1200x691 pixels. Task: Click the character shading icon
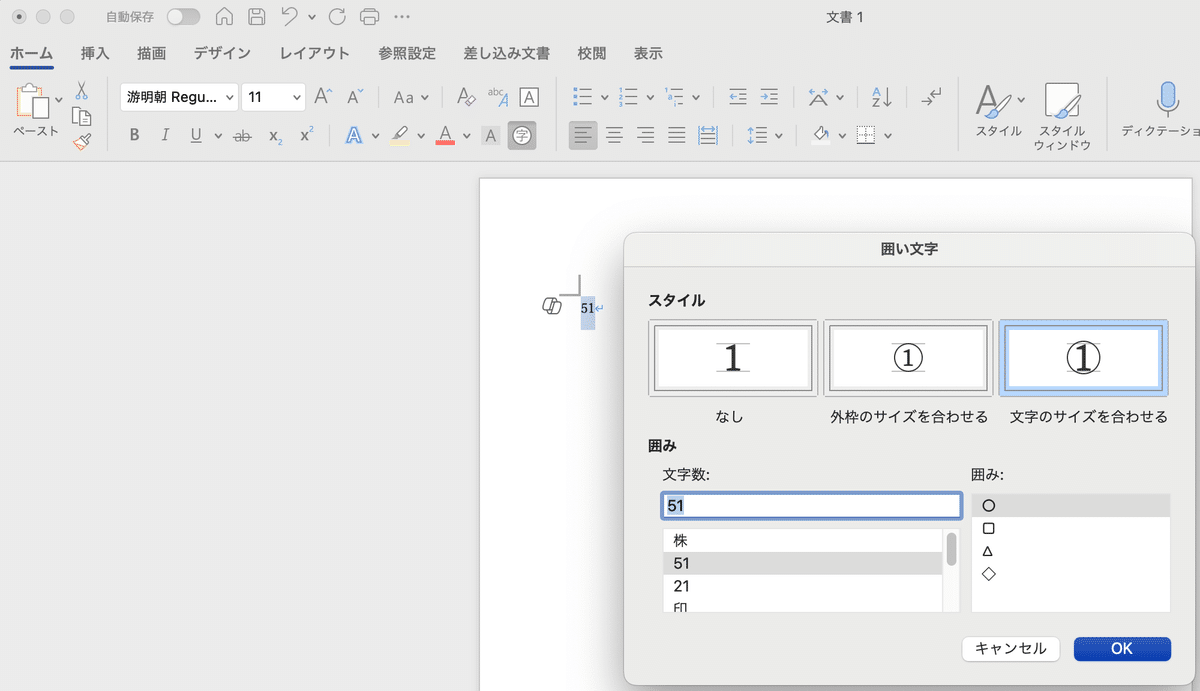(490, 136)
